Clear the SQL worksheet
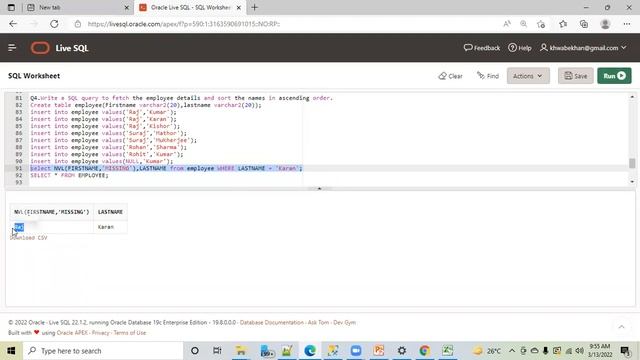 click(x=450, y=76)
